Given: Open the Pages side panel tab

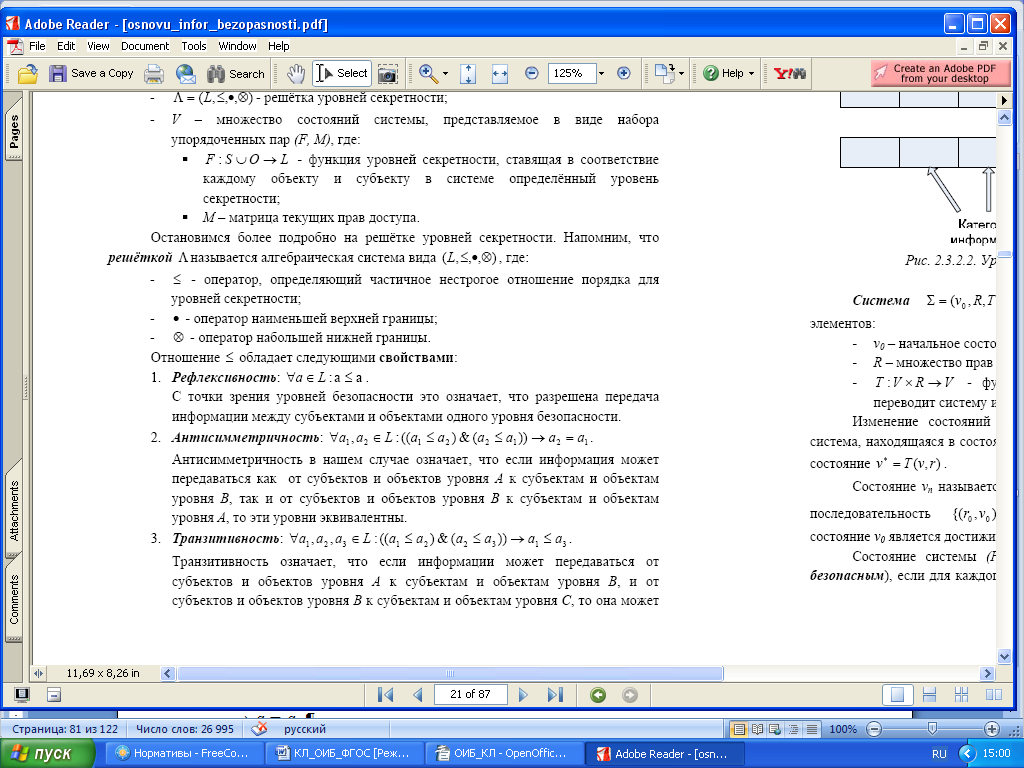Looking at the screenshot, I should click(x=14, y=129).
